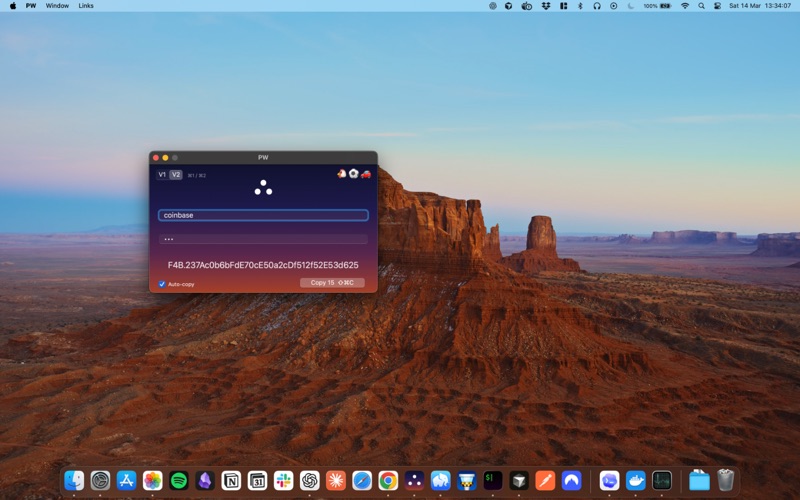Click the chicken emoji icon in PW

342,174
